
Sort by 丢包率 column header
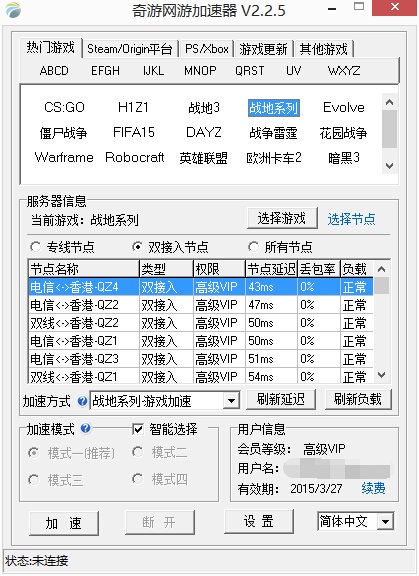[x=319, y=269]
